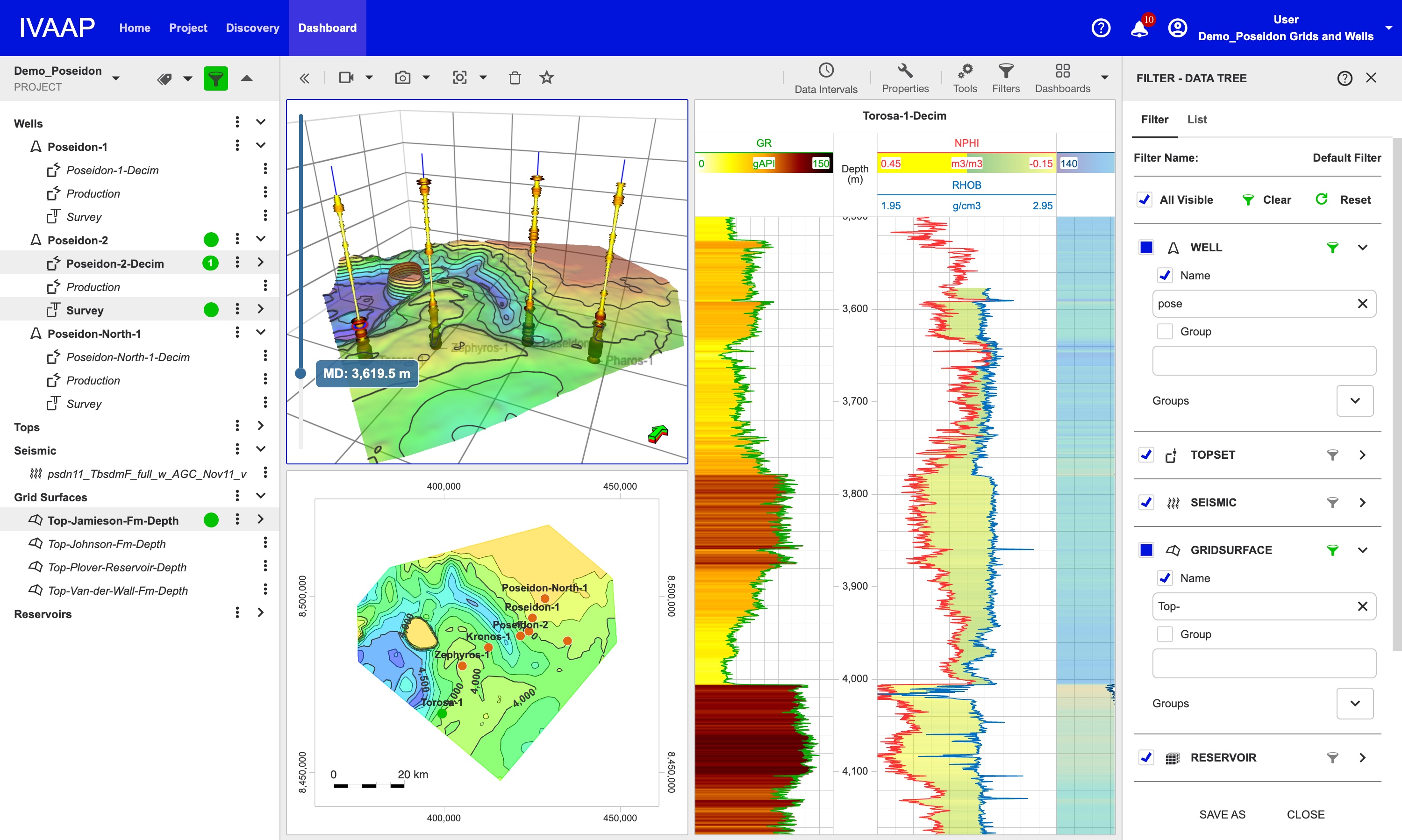Click the funnel icon on TOPSET row

pyautogui.click(x=1332, y=455)
